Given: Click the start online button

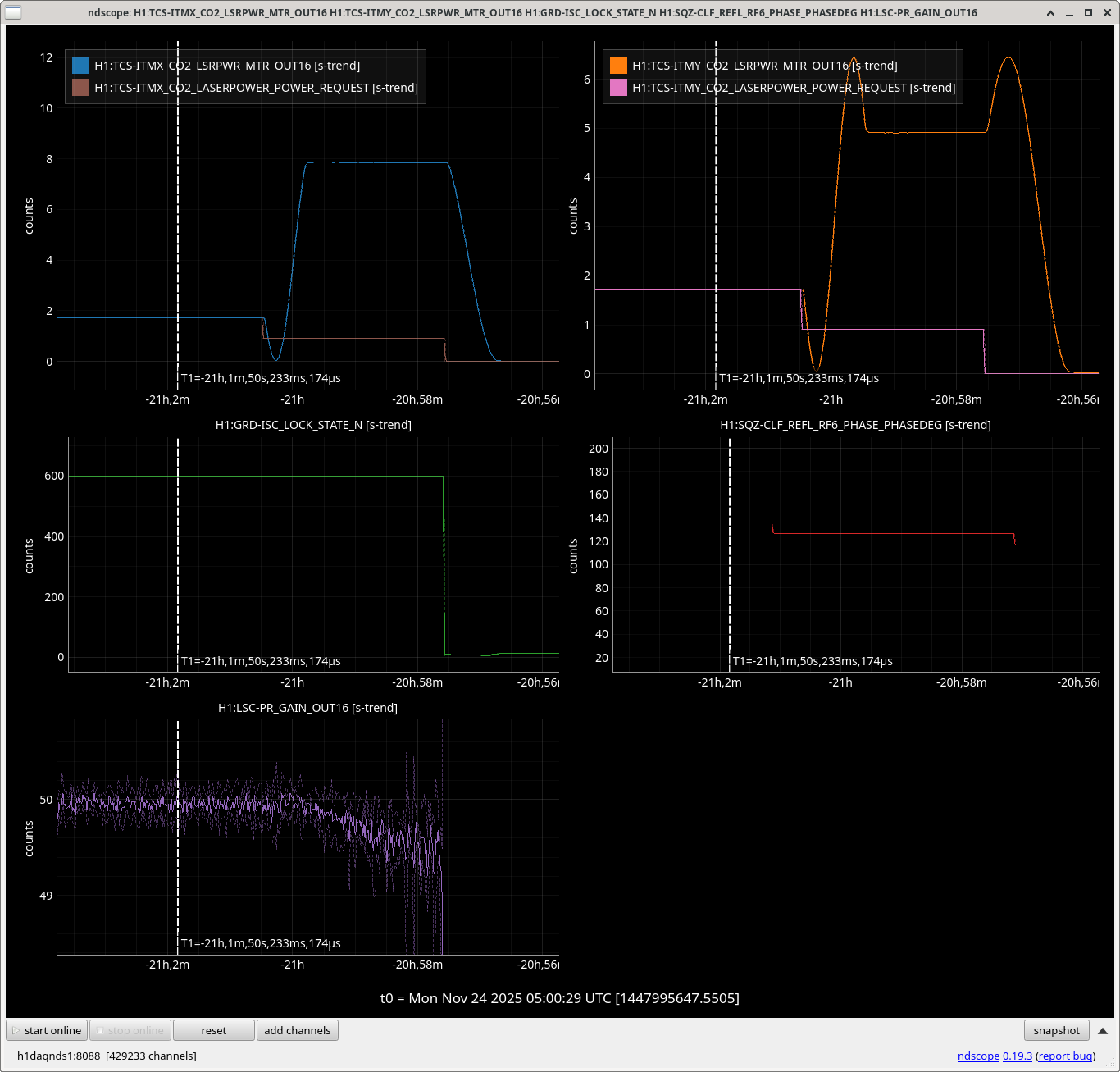Looking at the screenshot, I should click(x=47, y=1030).
